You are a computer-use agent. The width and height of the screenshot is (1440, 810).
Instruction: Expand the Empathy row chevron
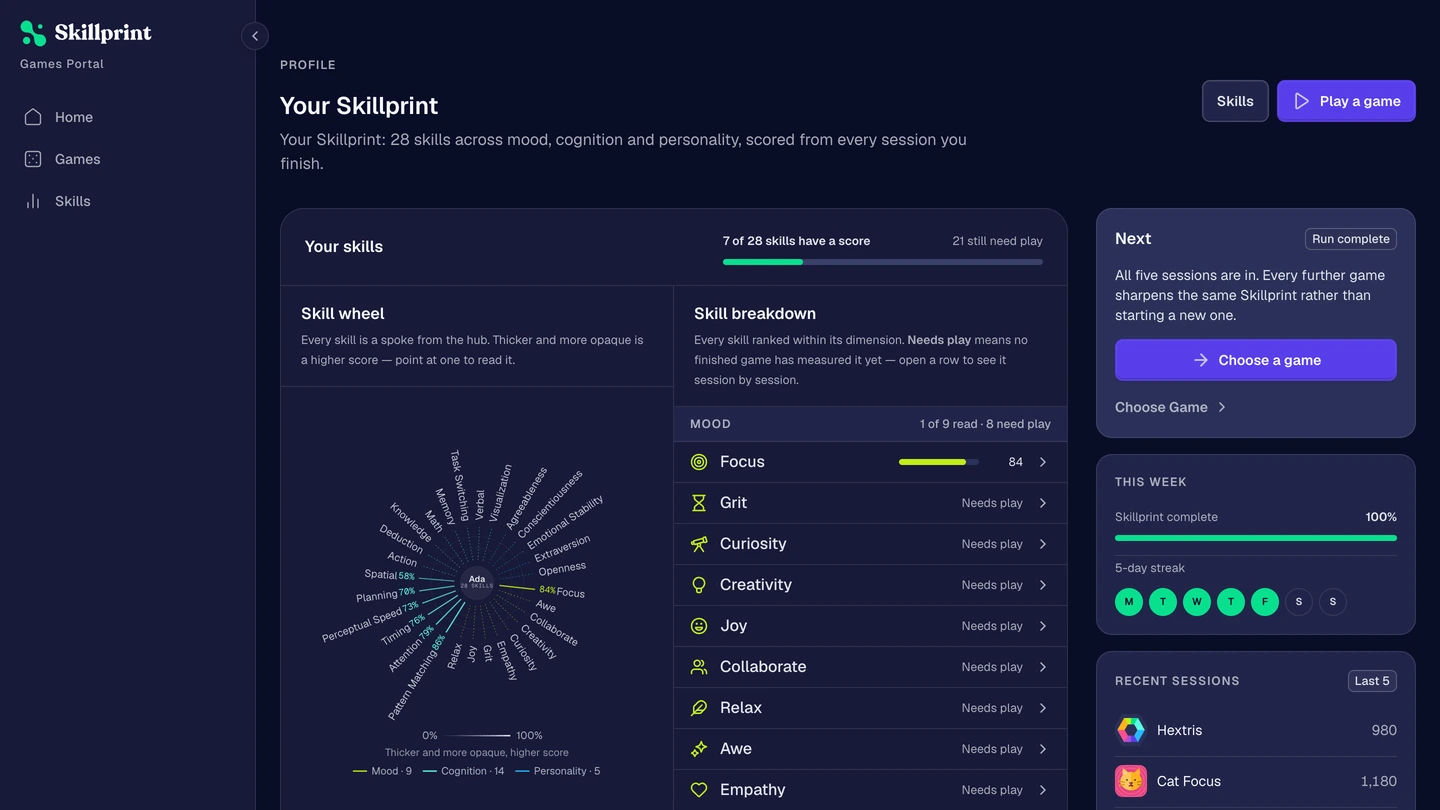[x=1043, y=790]
